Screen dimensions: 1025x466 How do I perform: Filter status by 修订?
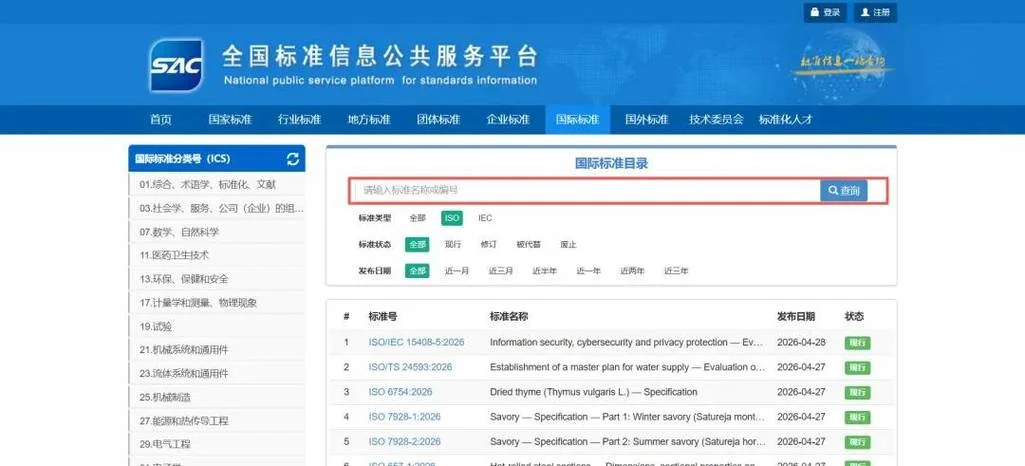(x=488, y=244)
